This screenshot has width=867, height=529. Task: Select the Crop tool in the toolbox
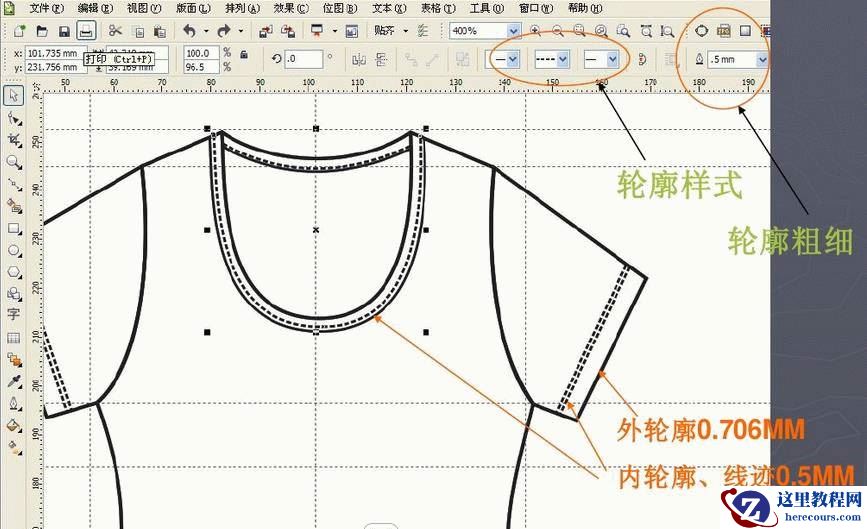coord(14,140)
